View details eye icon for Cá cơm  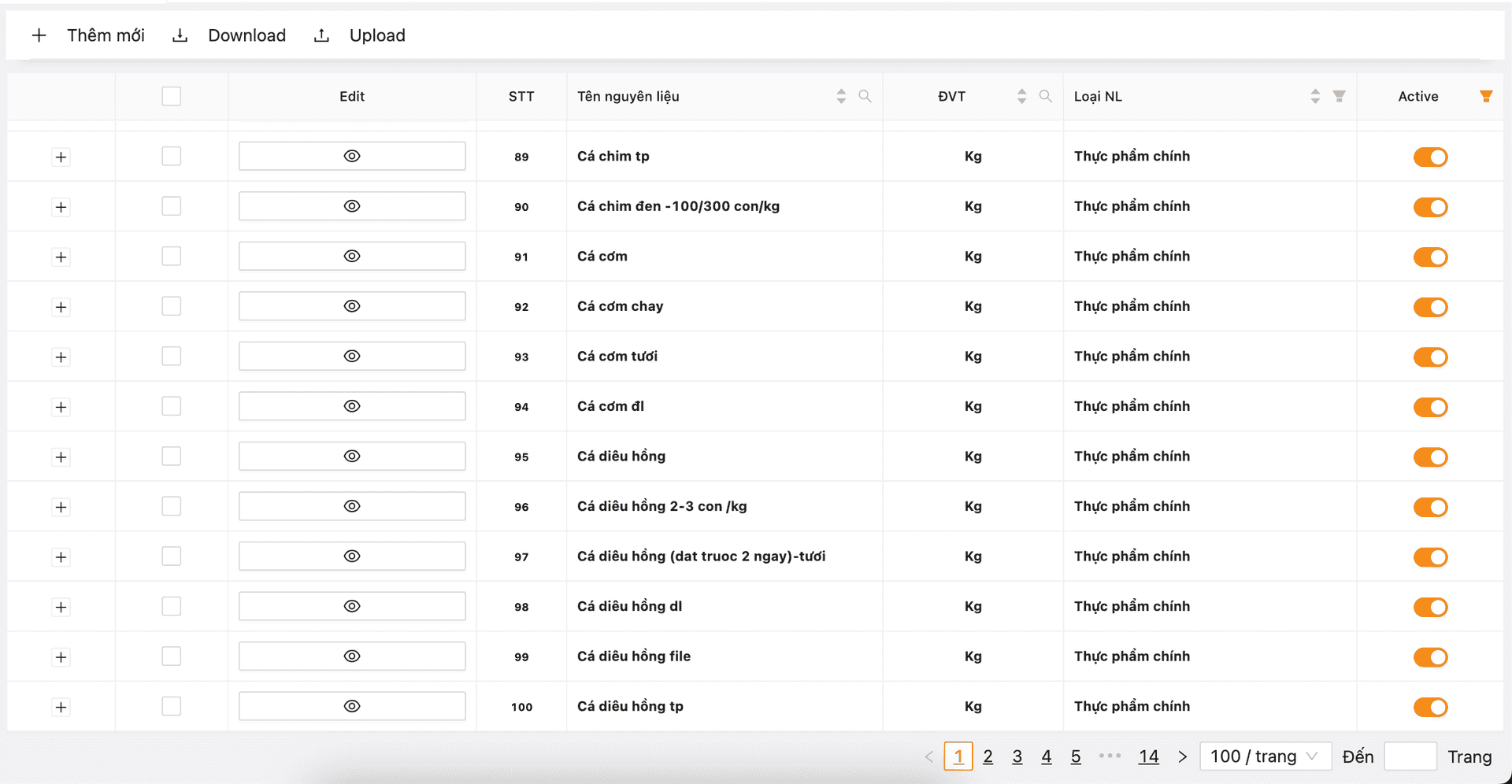(352, 257)
